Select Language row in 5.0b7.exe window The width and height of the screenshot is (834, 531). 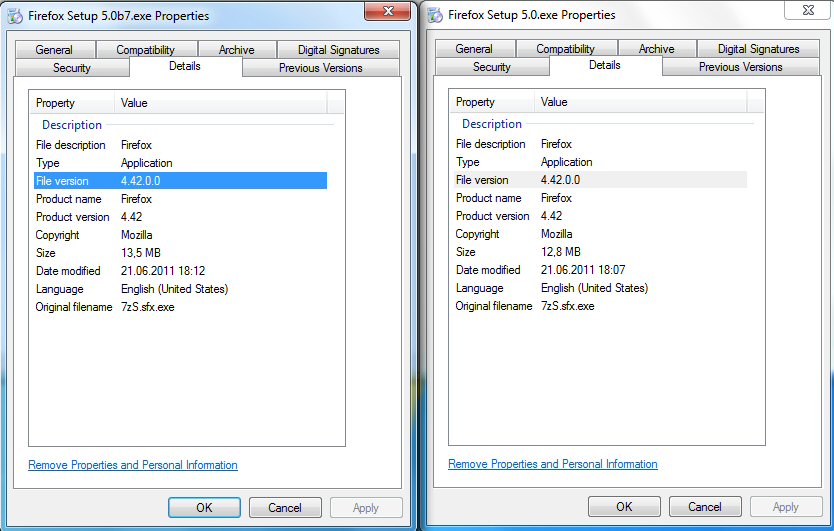180,289
